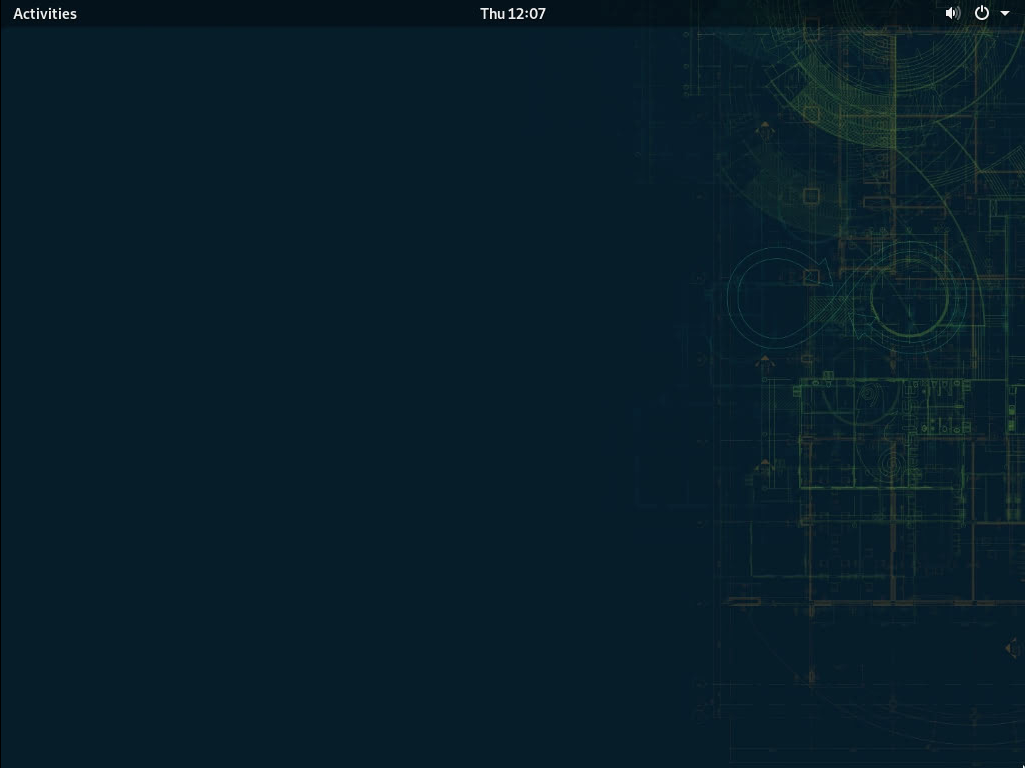
Task: Expand the system menu dropdown arrow
Action: 1005,14
